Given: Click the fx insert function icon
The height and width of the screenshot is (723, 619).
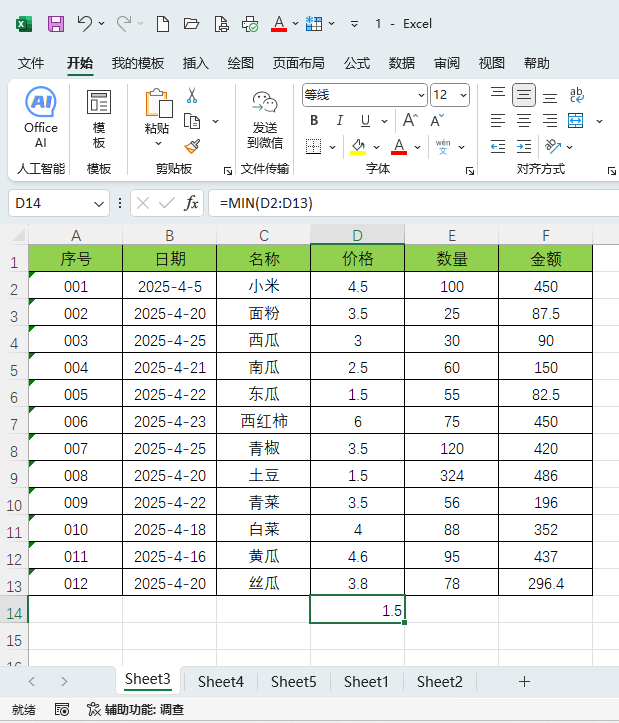Looking at the screenshot, I should (x=191, y=203).
